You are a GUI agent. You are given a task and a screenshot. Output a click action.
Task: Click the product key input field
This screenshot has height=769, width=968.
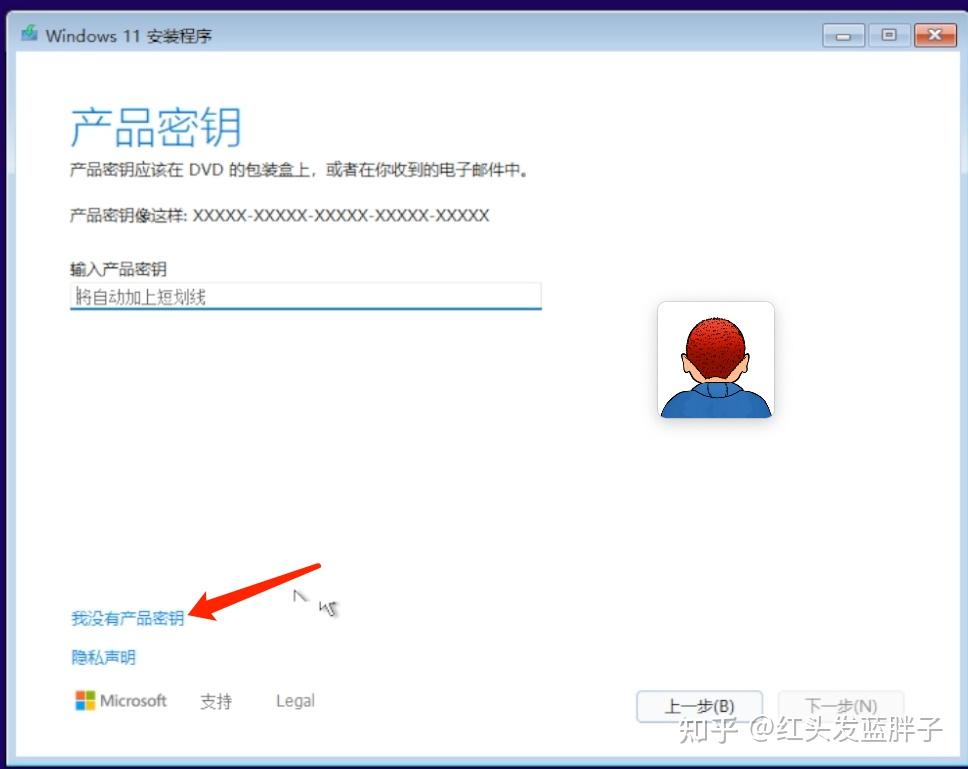click(x=306, y=296)
